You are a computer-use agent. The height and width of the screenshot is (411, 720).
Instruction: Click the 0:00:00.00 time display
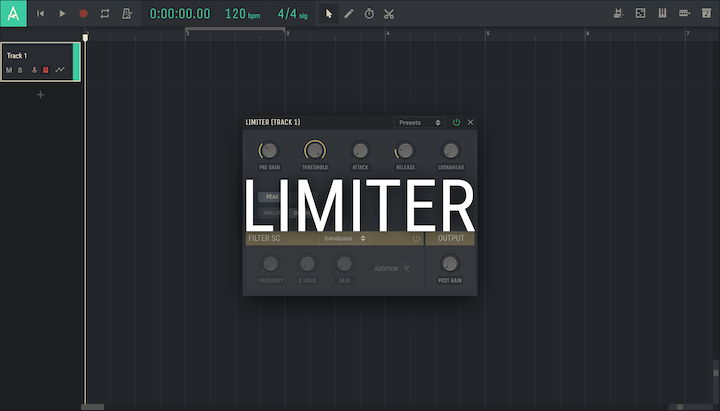pos(180,14)
